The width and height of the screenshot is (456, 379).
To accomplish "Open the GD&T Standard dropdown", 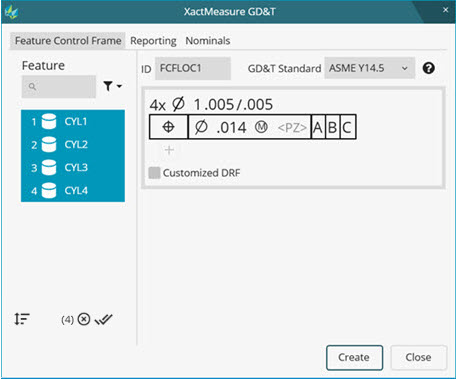I will click(x=369, y=68).
